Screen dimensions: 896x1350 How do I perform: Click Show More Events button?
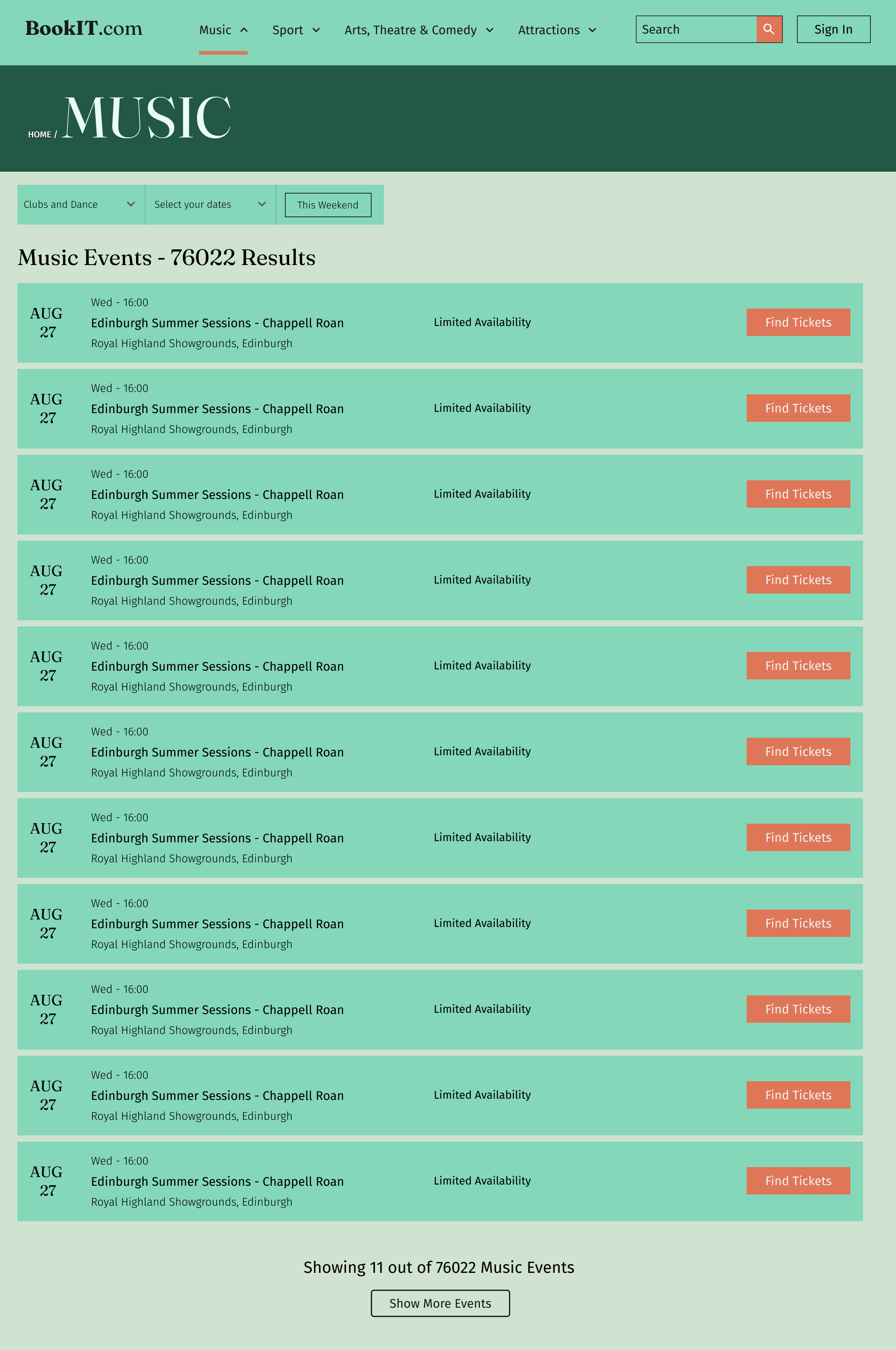click(440, 1303)
